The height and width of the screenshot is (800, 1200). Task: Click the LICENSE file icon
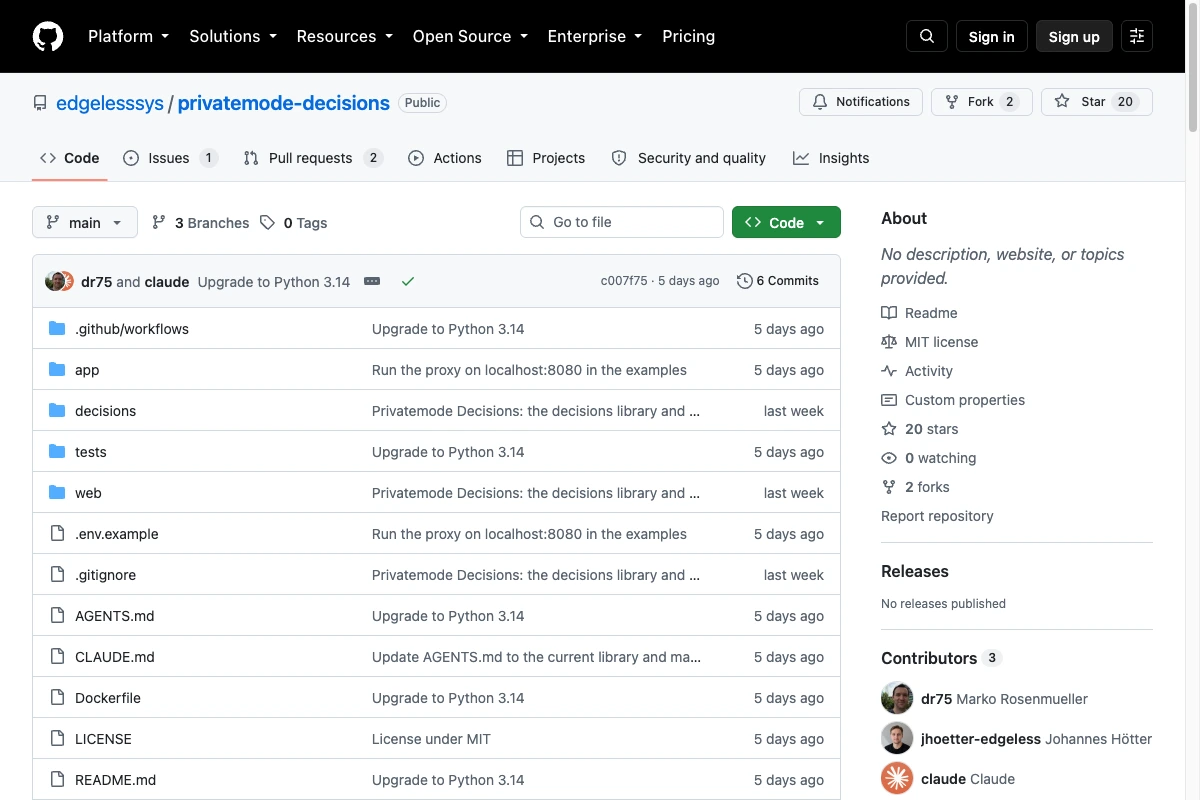57,739
